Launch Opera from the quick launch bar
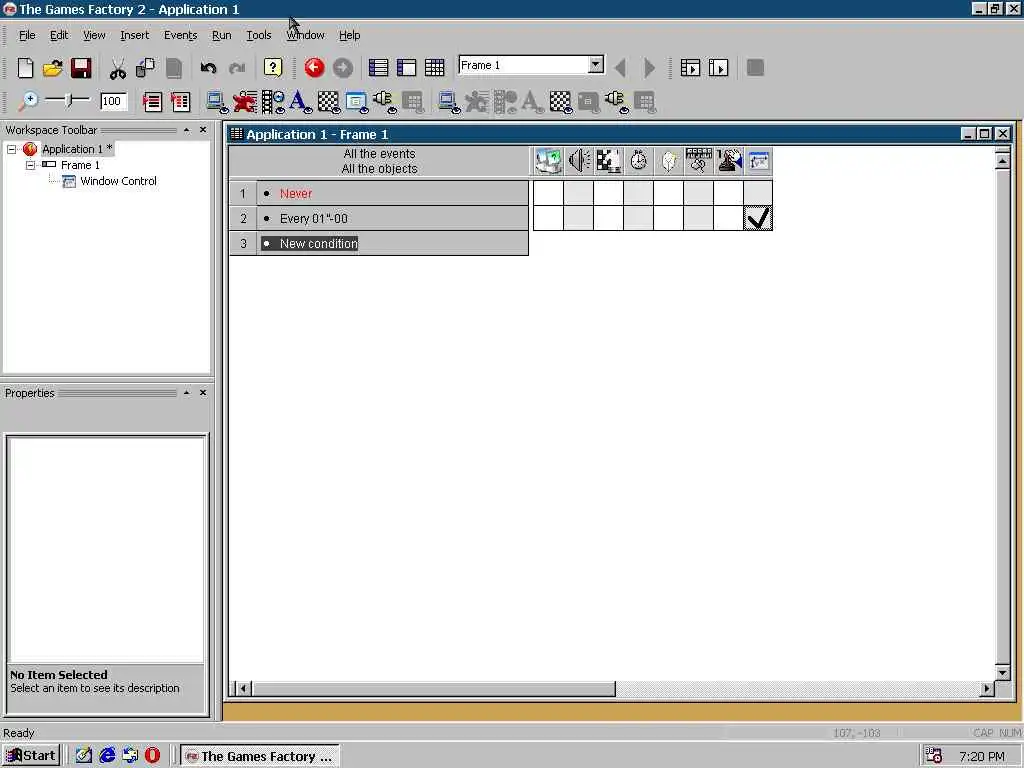The height and width of the screenshot is (768, 1024). pyautogui.click(x=152, y=756)
